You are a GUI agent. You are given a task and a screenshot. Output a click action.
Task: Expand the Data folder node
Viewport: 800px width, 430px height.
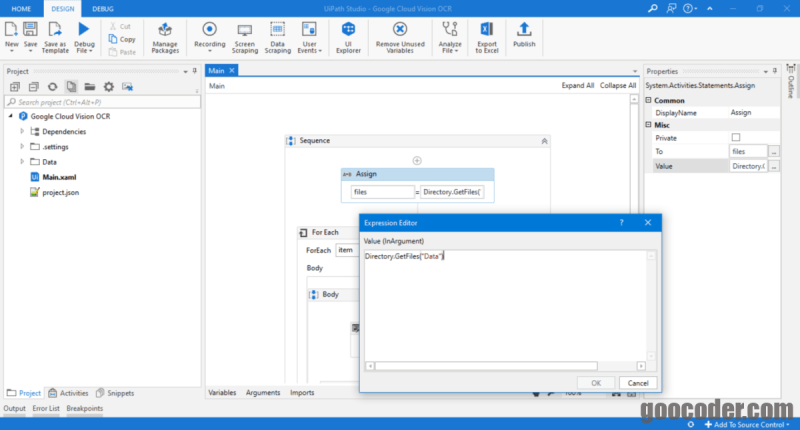click(22, 162)
